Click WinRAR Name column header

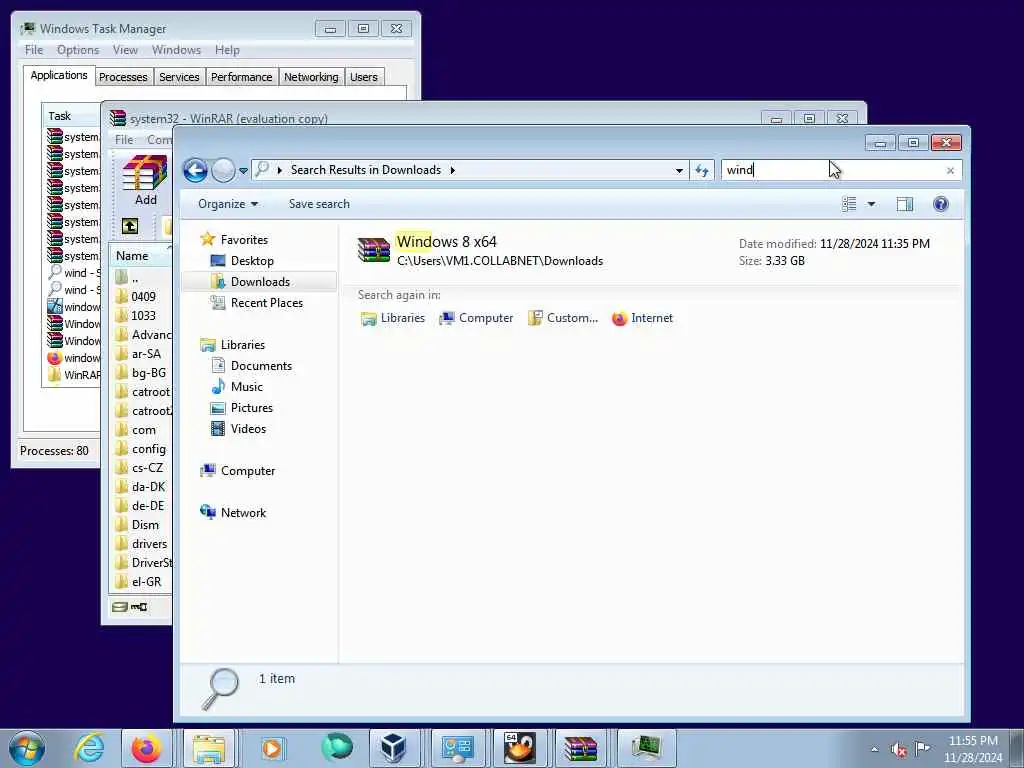click(x=142, y=256)
